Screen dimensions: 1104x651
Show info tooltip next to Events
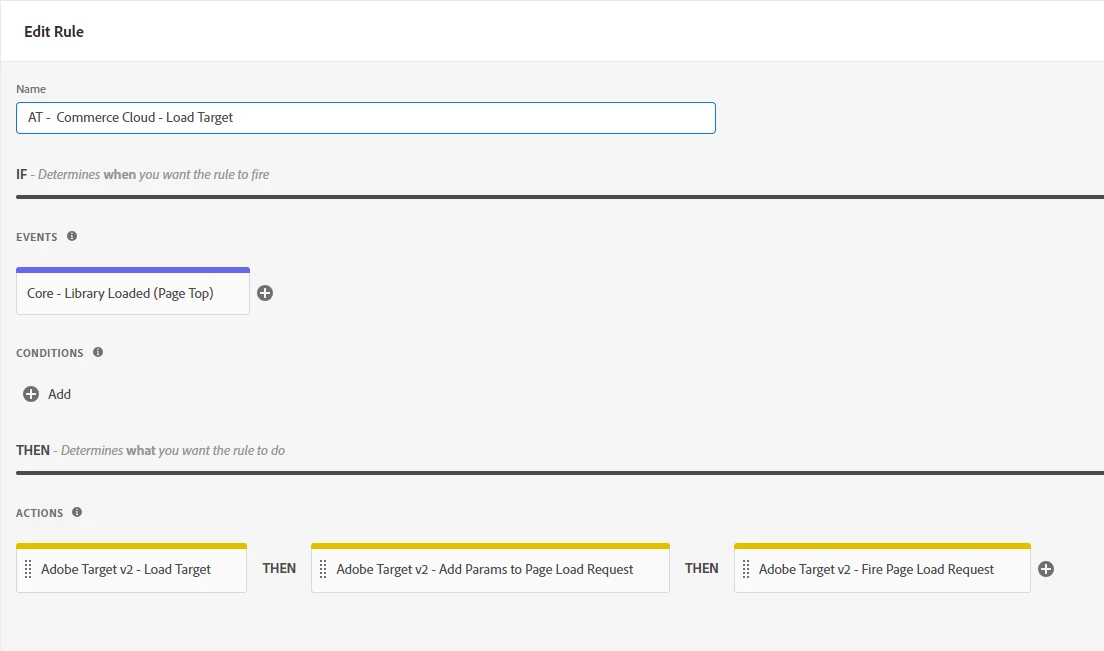[72, 236]
